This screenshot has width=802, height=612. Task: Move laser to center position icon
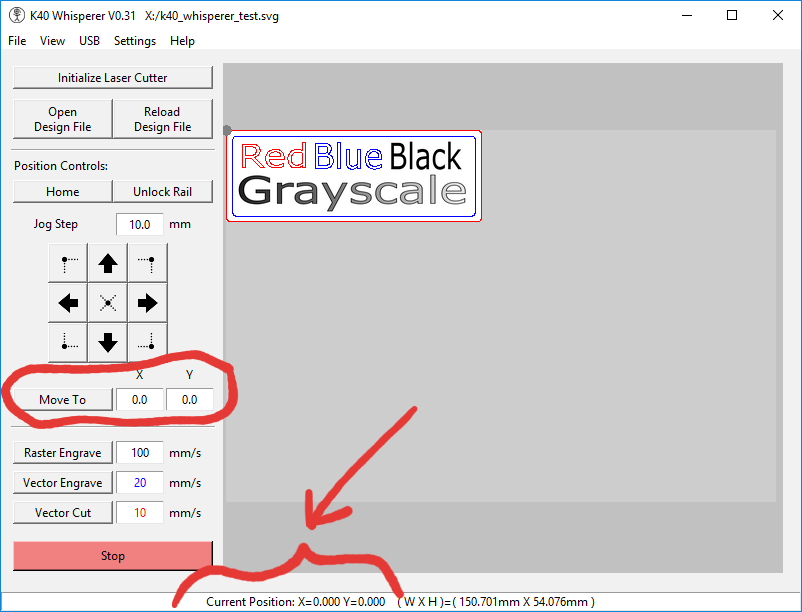(107, 303)
